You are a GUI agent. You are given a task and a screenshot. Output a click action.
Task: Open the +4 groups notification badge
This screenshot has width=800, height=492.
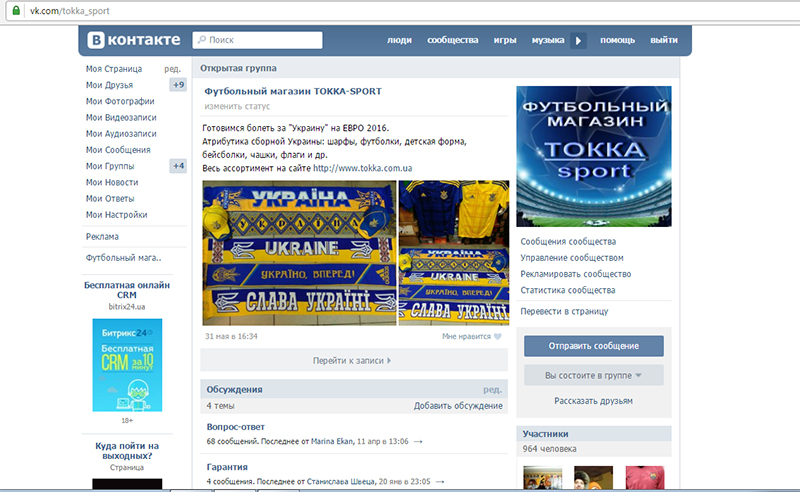[178, 166]
